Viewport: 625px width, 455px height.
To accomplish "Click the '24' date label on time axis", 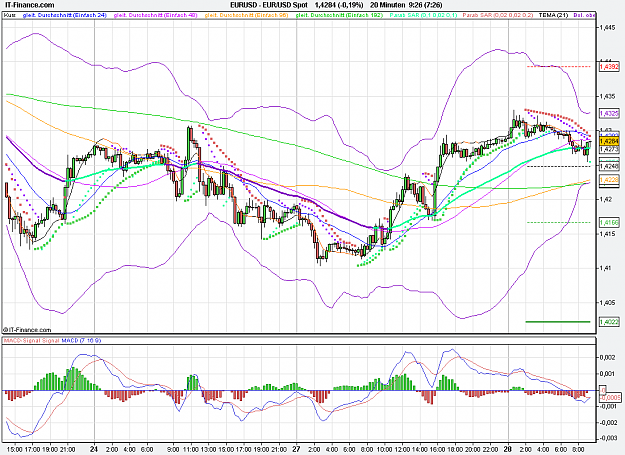I will click(x=94, y=449).
